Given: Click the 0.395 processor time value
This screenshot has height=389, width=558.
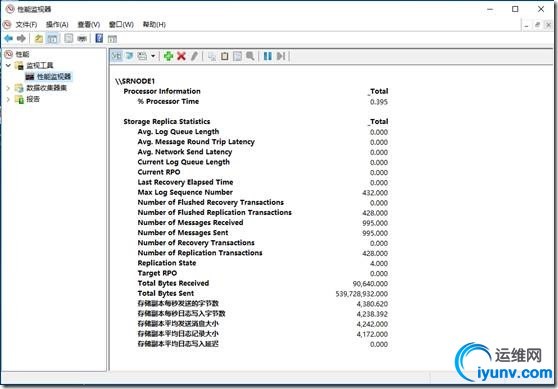Looking at the screenshot, I should pyautogui.click(x=379, y=102).
